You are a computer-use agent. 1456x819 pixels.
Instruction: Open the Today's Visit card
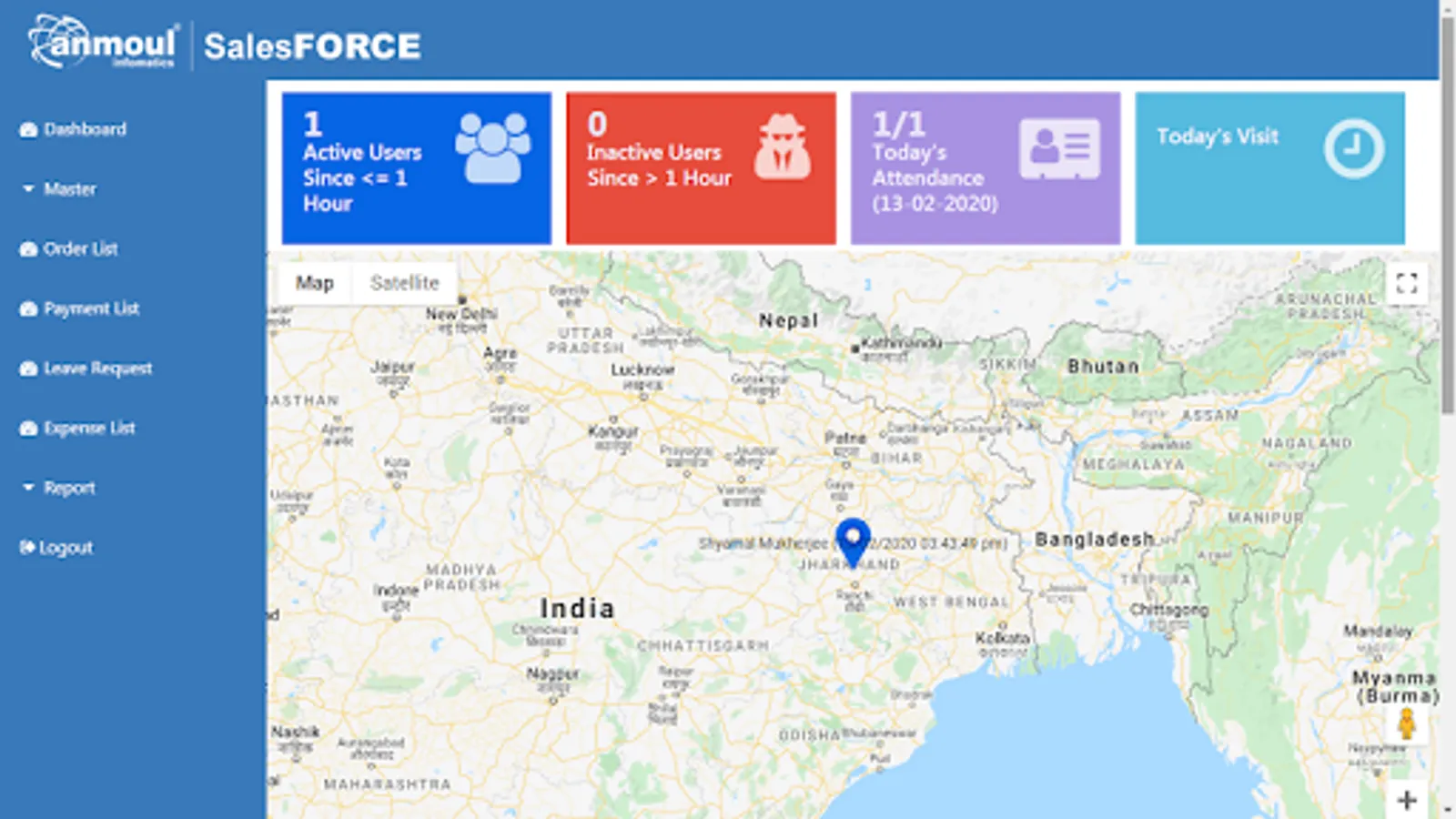click(x=1270, y=168)
